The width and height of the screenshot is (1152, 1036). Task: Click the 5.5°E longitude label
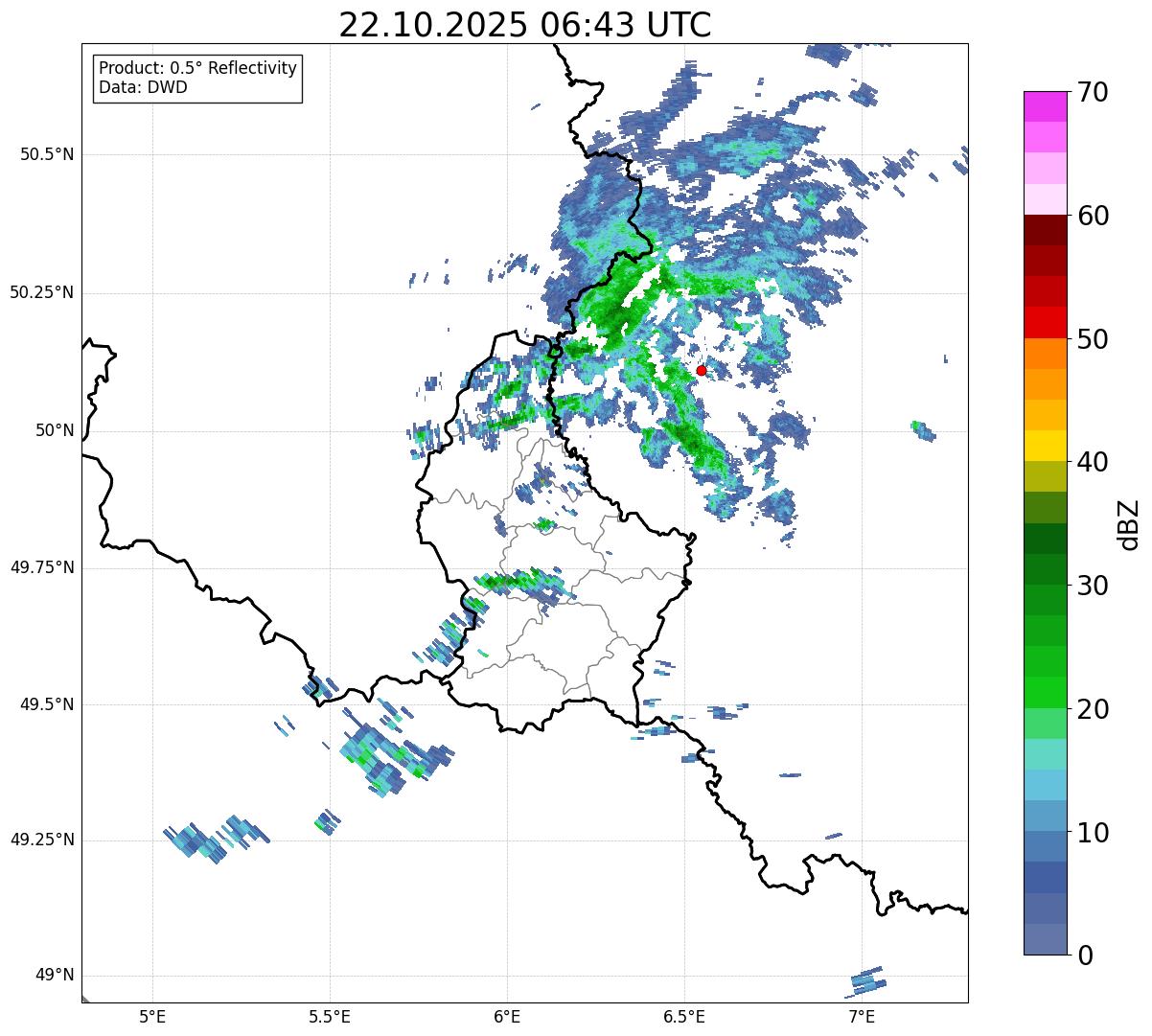pos(330,1016)
